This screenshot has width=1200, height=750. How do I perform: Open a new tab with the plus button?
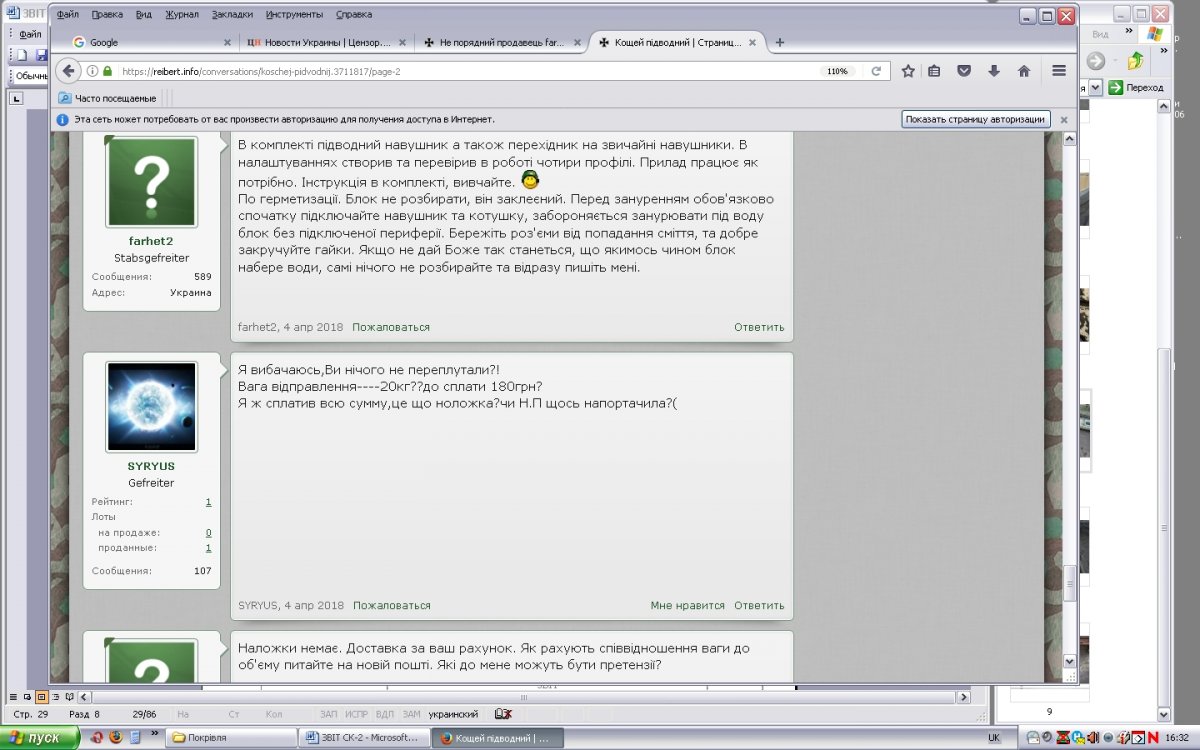click(780, 42)
